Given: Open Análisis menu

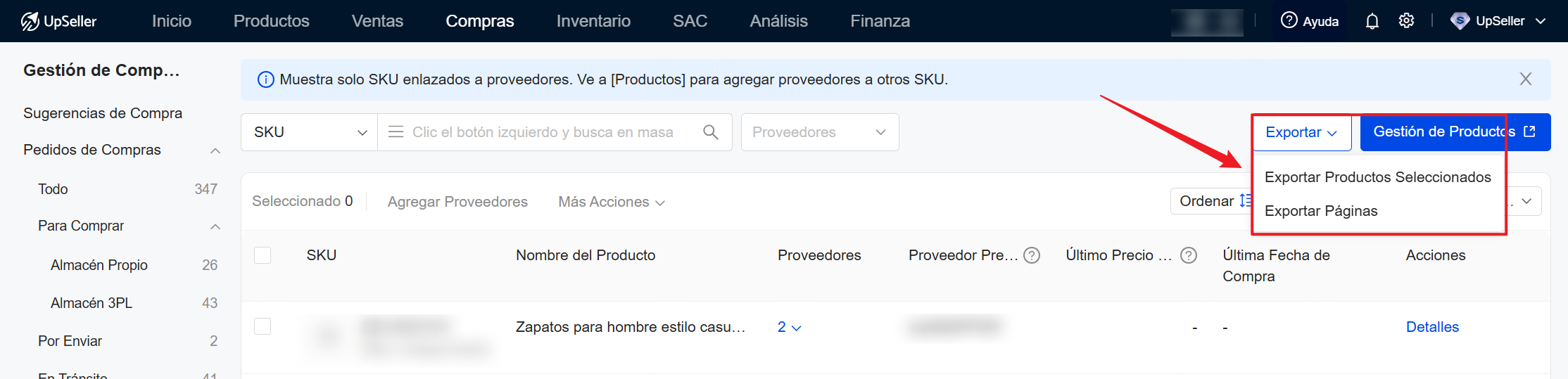Looking at the screenshot, I should [778, 21].
